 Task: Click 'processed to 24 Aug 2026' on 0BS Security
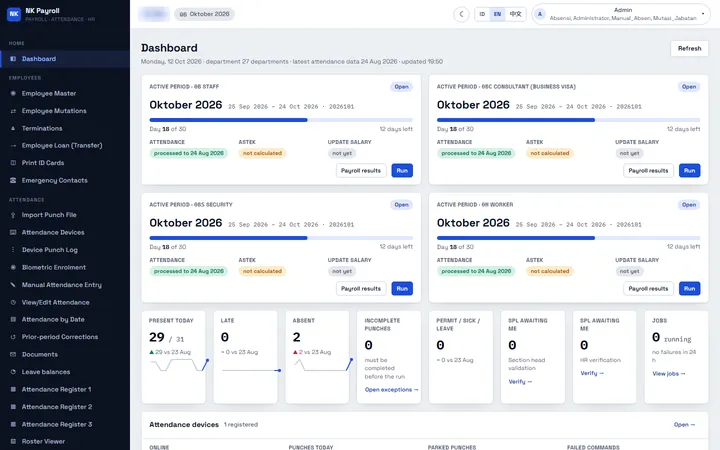[189, 271]
